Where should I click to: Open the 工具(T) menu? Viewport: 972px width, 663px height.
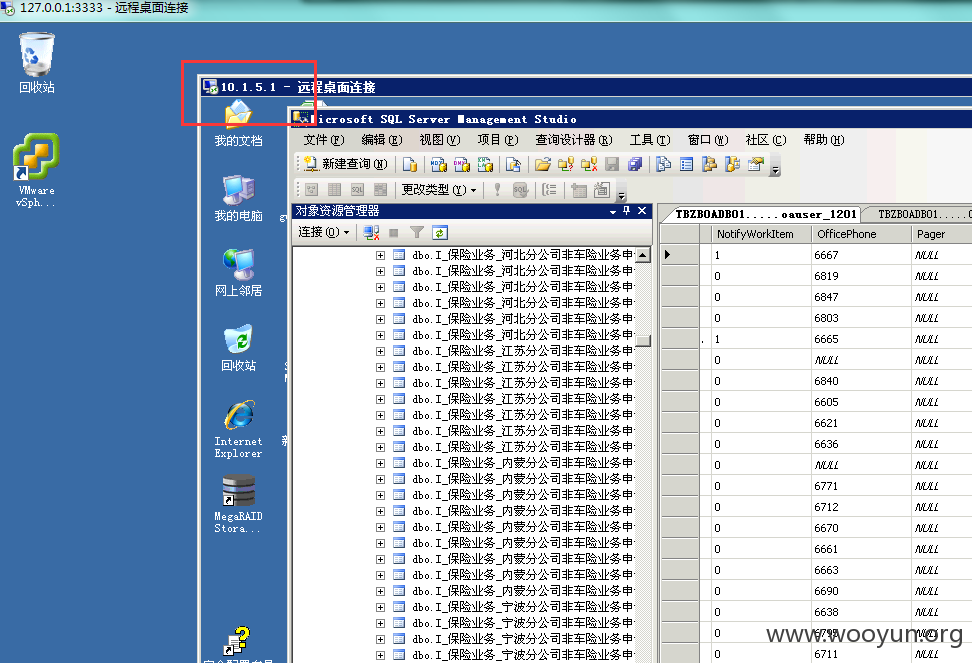(x=650, y=140)
